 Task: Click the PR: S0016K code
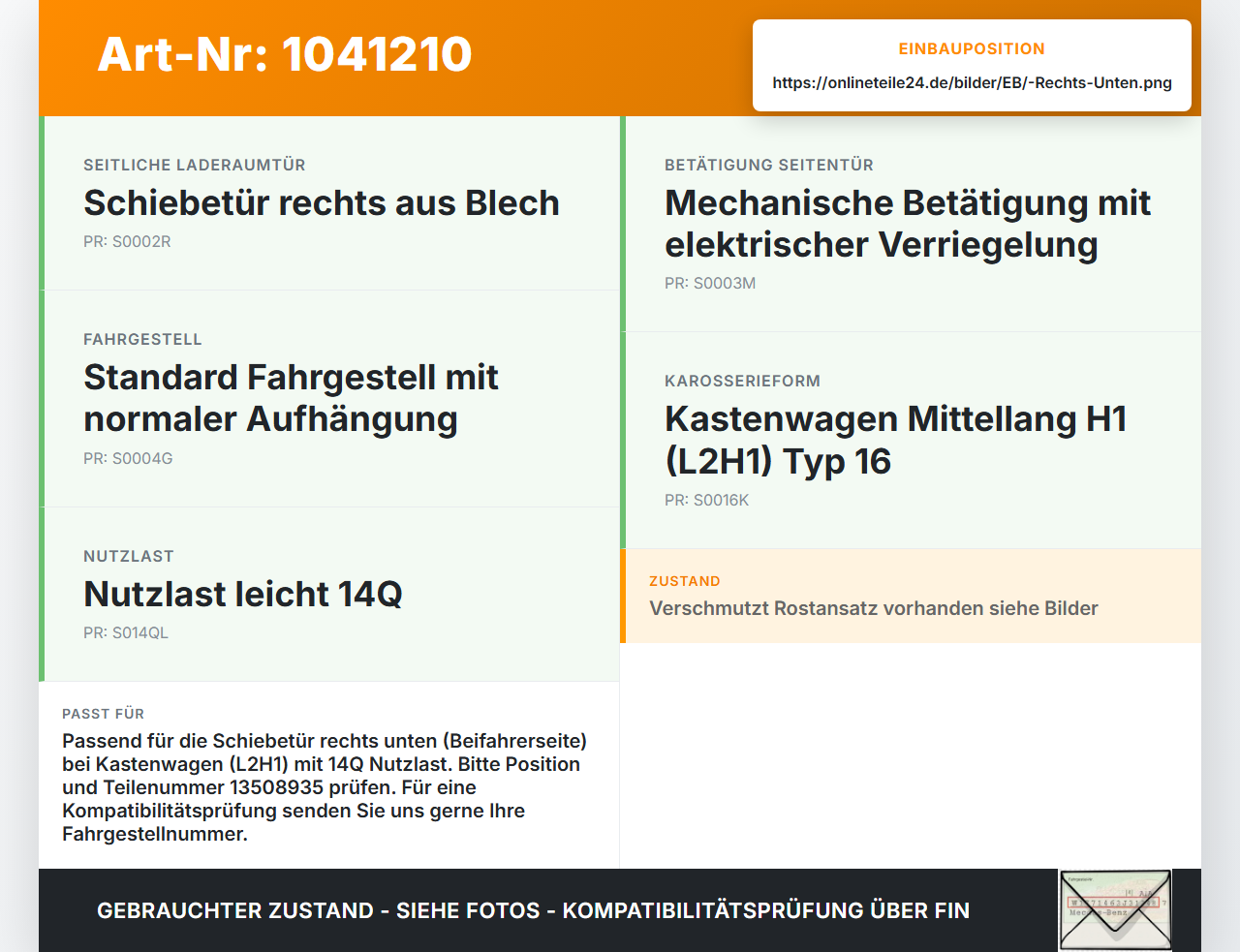(x=707, y=500)
